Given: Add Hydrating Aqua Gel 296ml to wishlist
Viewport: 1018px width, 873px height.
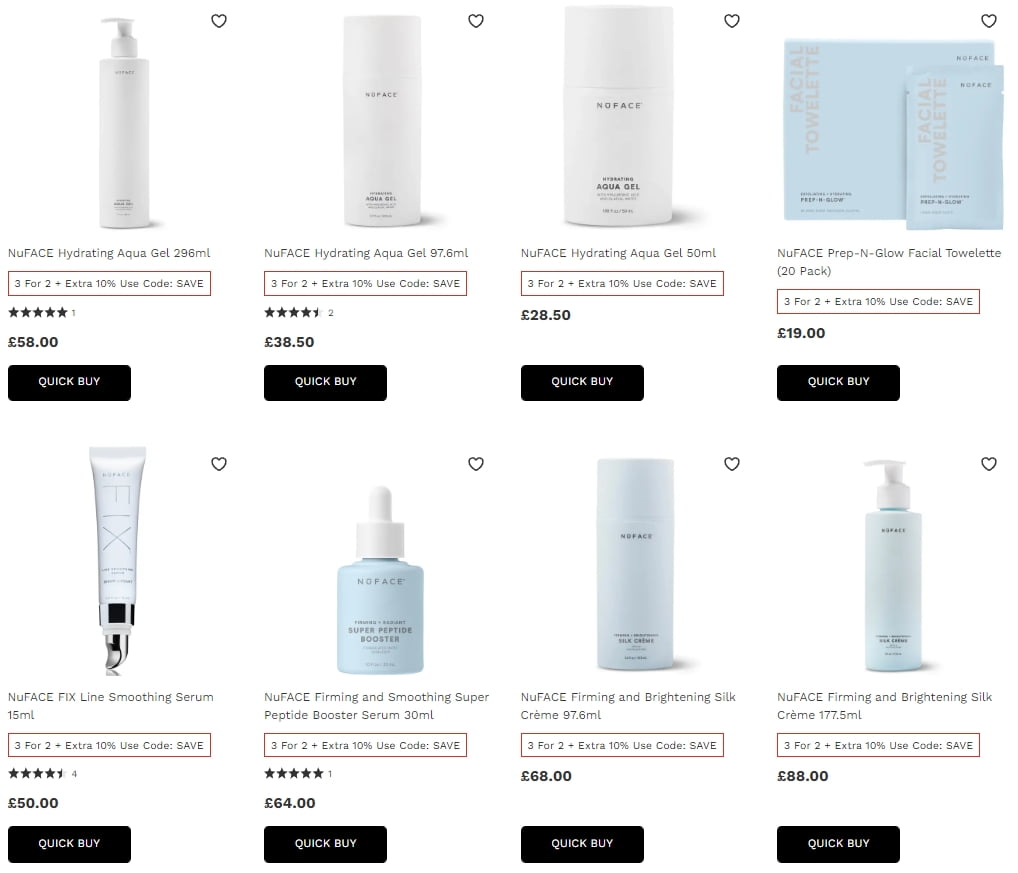Looking at the screenshot, I should pos(219,21).
